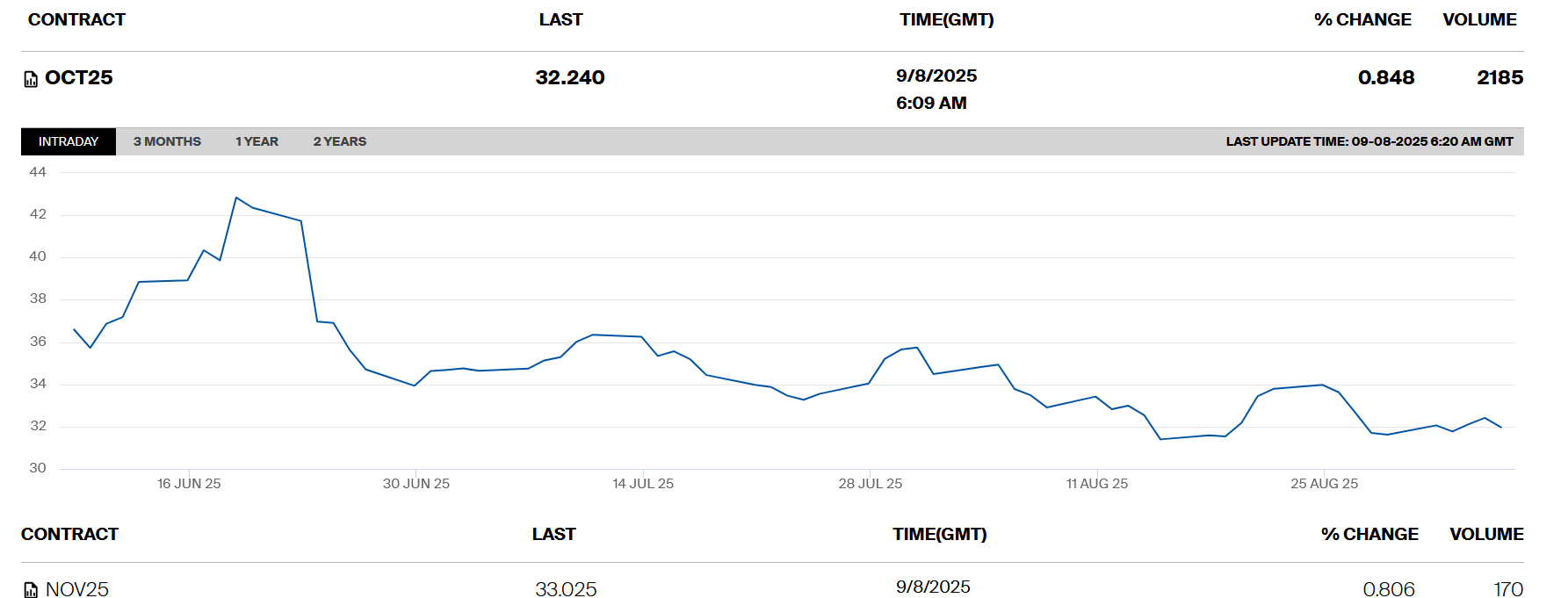Open the OCT25 contract name
Screen dimensions: 1568x598
(79, 77)
